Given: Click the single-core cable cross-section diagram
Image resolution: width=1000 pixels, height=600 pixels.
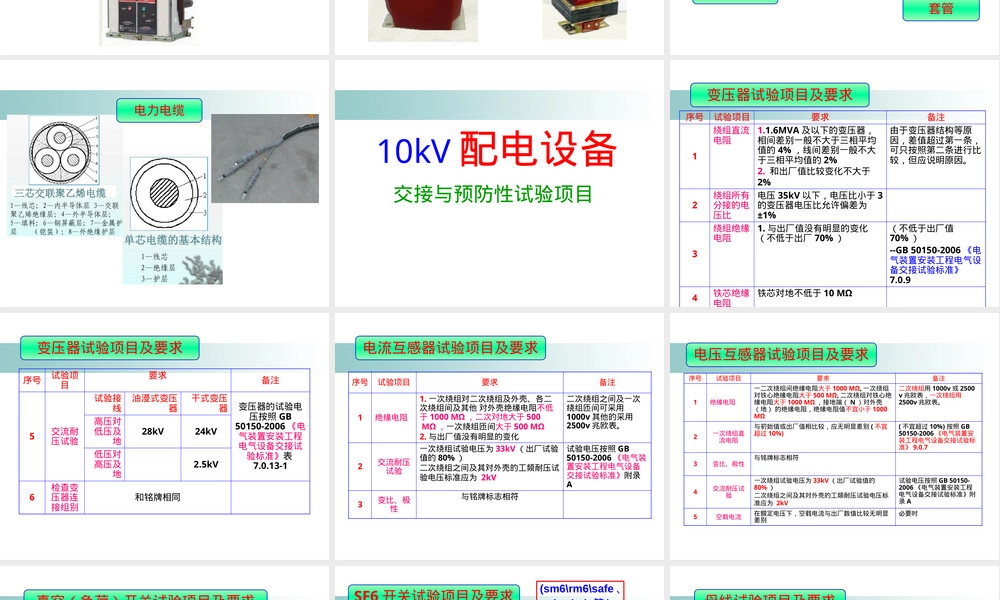Looking at the screenshot, I should pyautogui.click(x=168, y=193).
